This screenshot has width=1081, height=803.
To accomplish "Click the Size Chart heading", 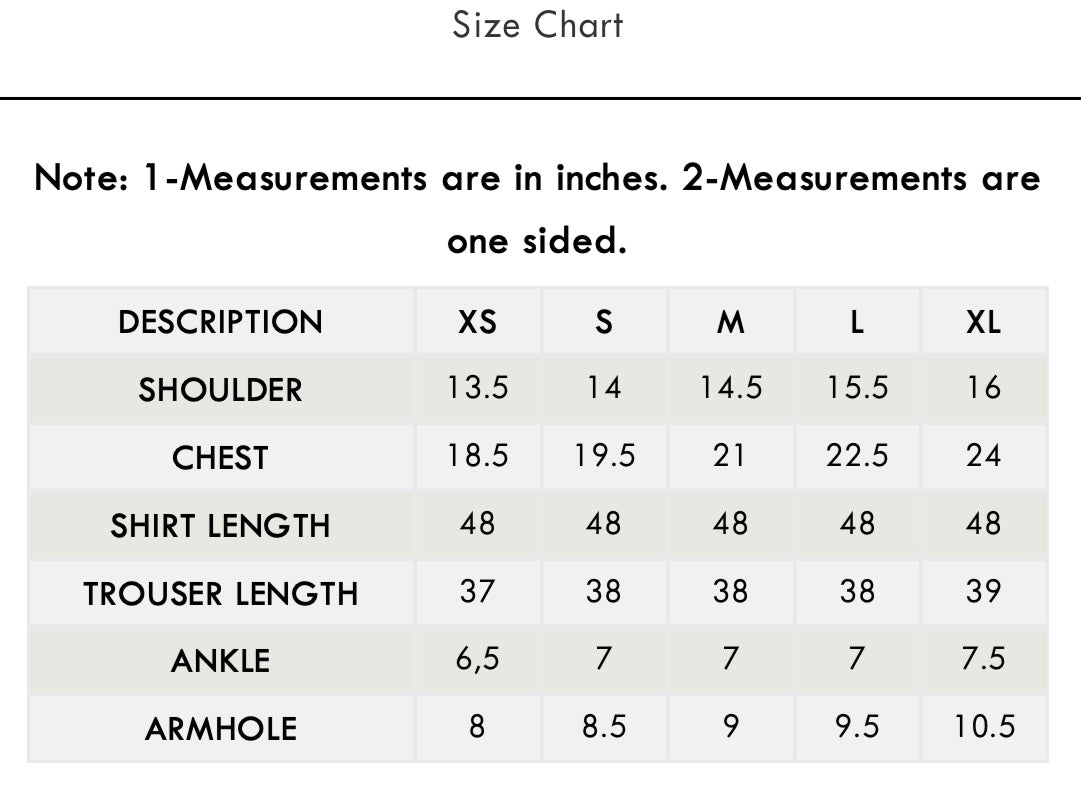I will (538, 26).
